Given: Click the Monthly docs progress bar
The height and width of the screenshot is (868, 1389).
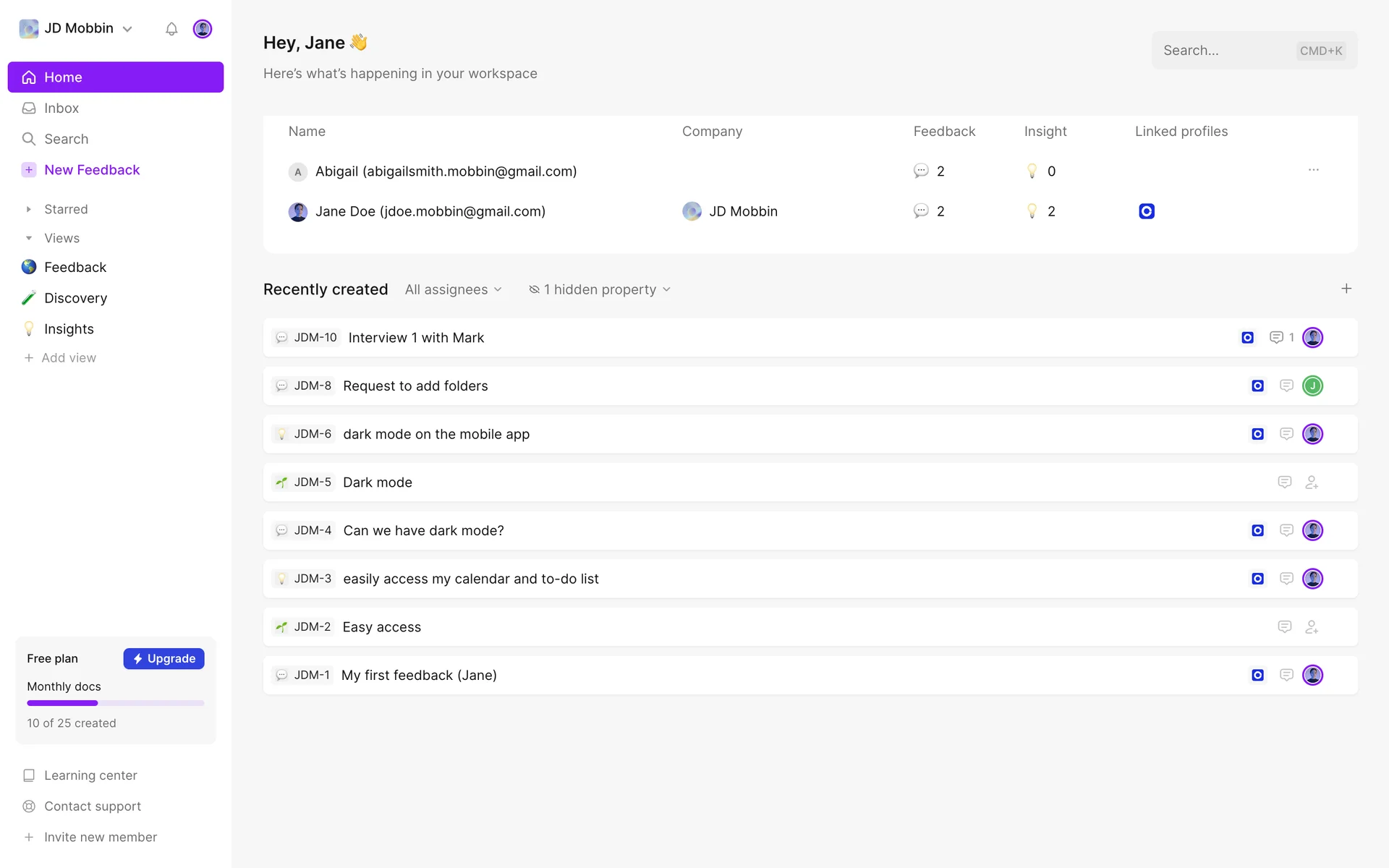Looking at the screenshot, I should pos(116,703).
